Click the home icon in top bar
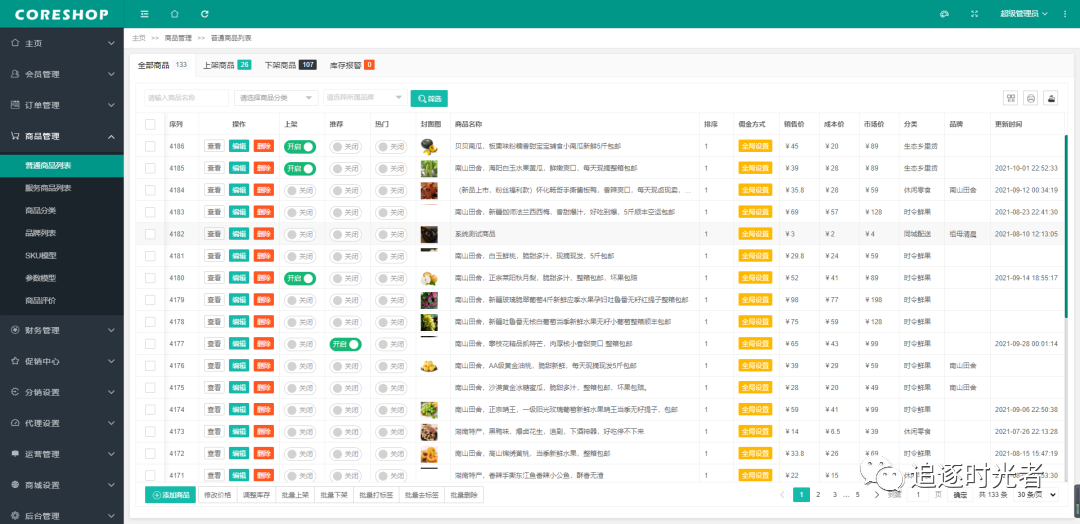This screenshot has width=1080, height=524. click(175, 14)
